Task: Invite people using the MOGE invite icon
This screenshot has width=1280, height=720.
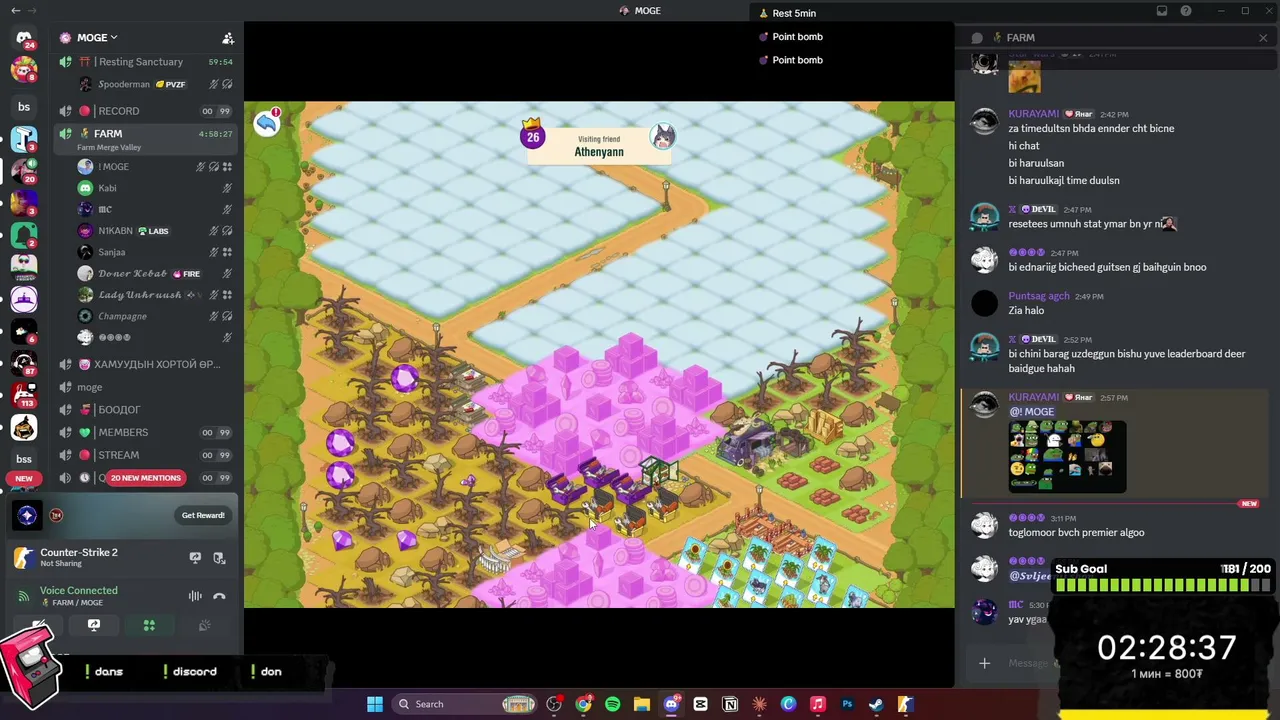Action: pos(228,38)
